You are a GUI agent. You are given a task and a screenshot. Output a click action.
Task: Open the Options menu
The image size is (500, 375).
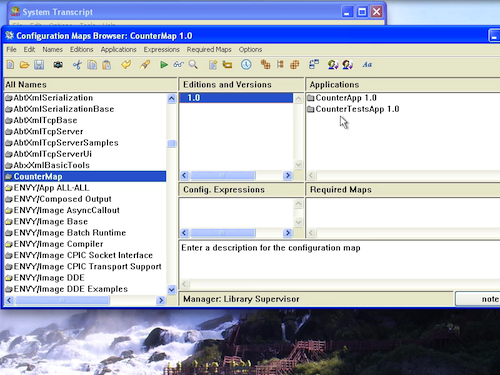(250, 49)
